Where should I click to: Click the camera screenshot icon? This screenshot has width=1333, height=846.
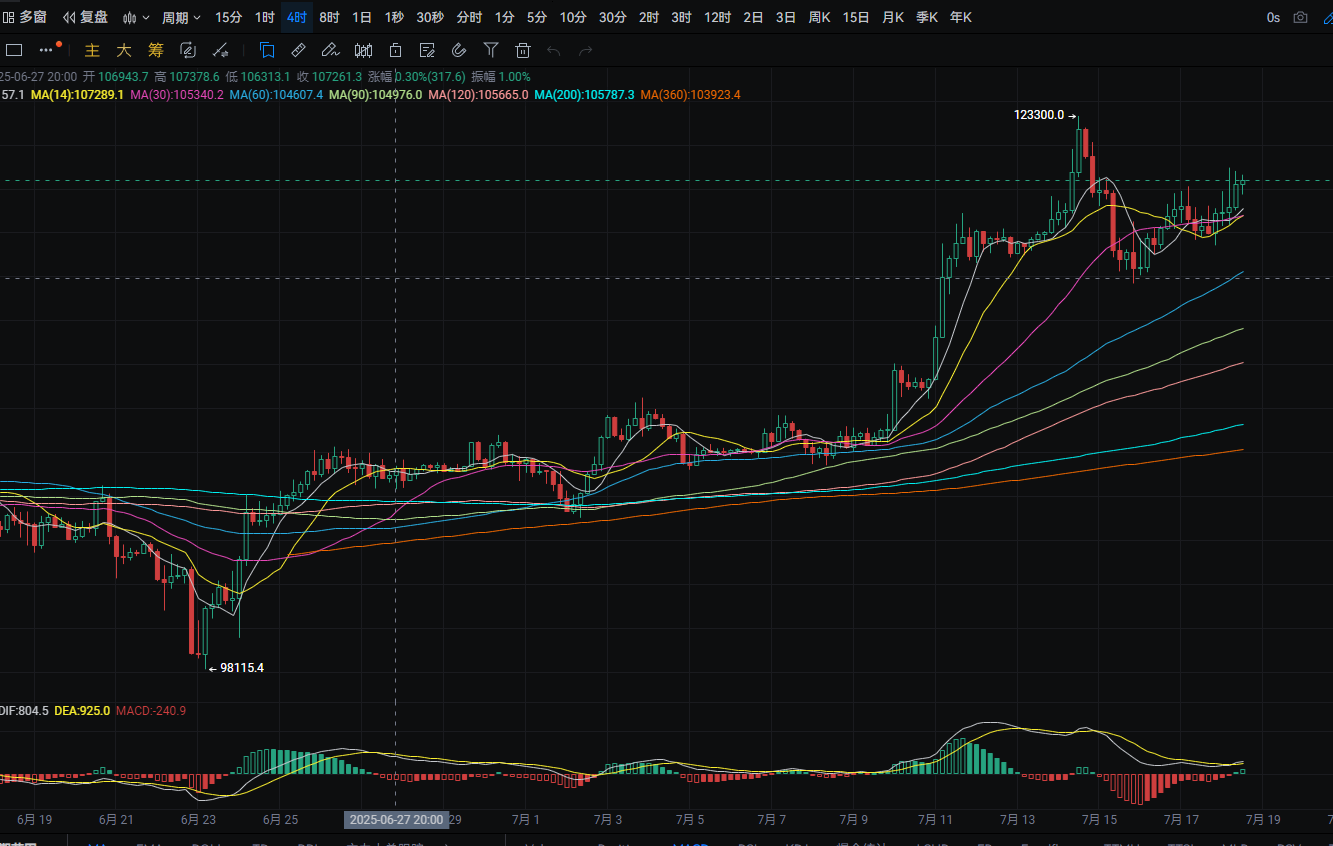tap(1300, 17)
